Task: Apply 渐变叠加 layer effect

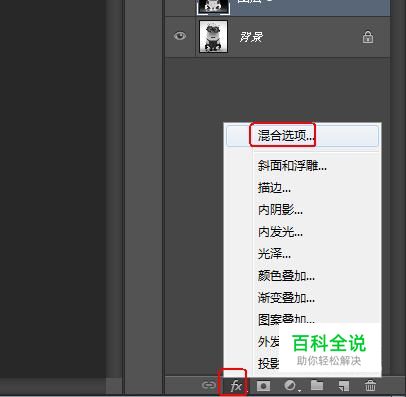Action: pyautogui.click(x=286, y=298)
